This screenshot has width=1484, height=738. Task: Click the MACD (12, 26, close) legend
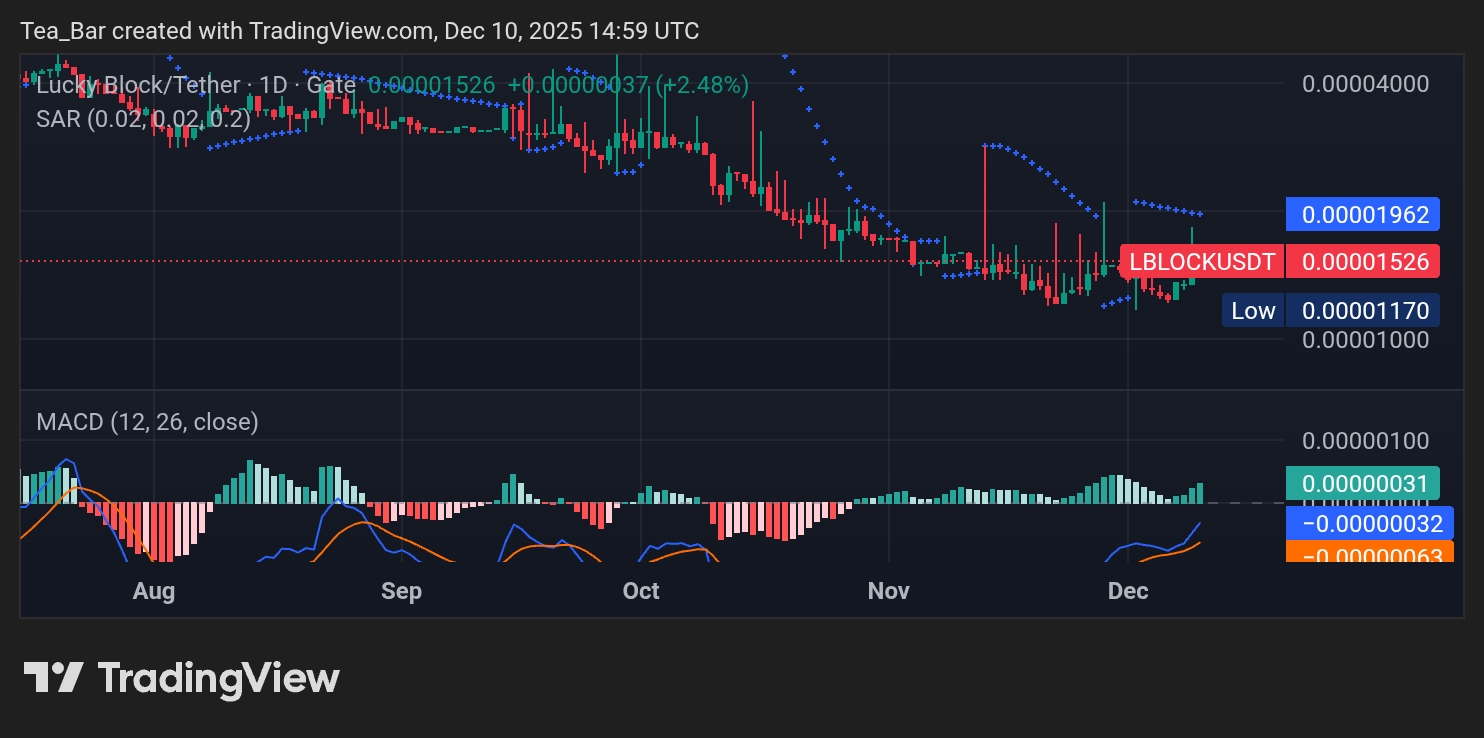(147, 422)
